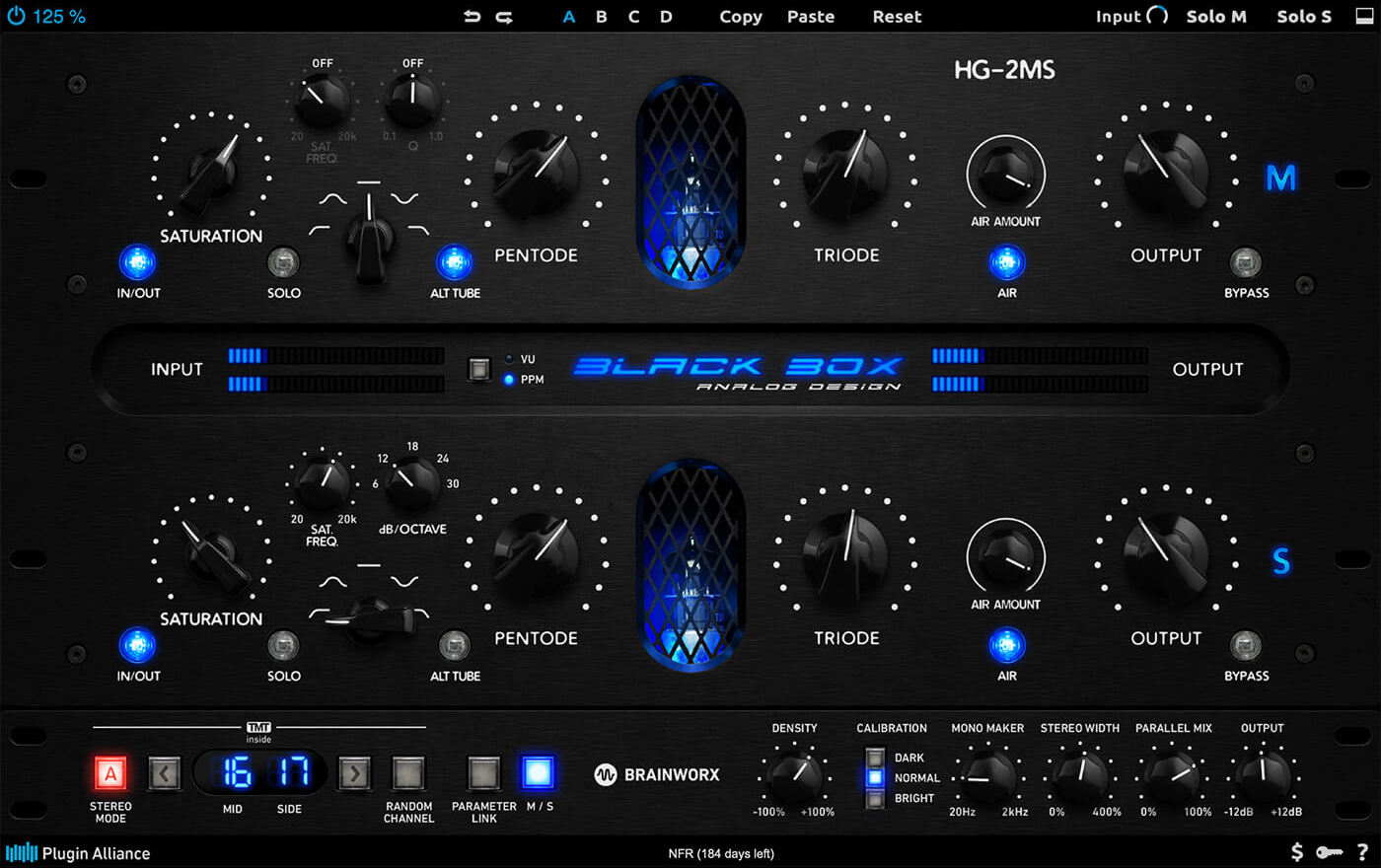
Task: Click the collapse panel icon top right
Action: click(1364, 17)
